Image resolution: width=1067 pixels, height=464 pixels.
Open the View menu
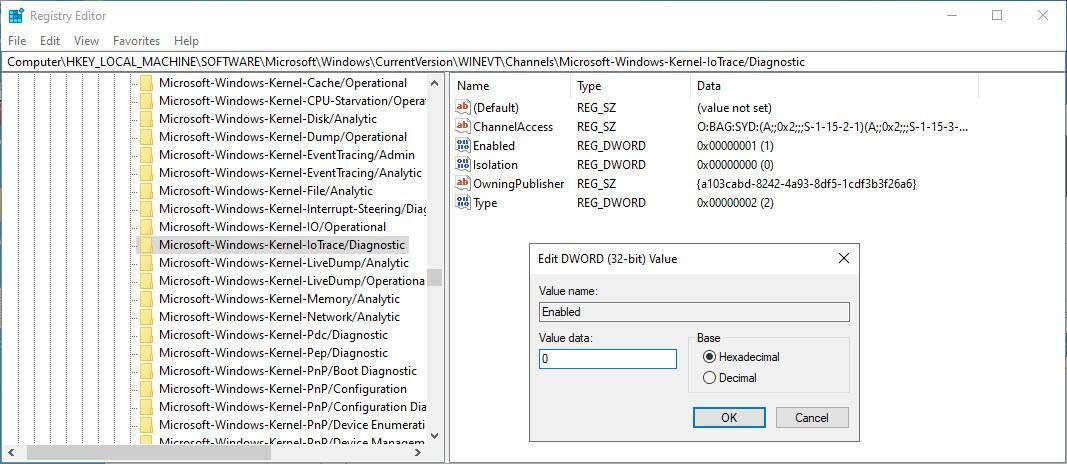[x=86, y=41]
